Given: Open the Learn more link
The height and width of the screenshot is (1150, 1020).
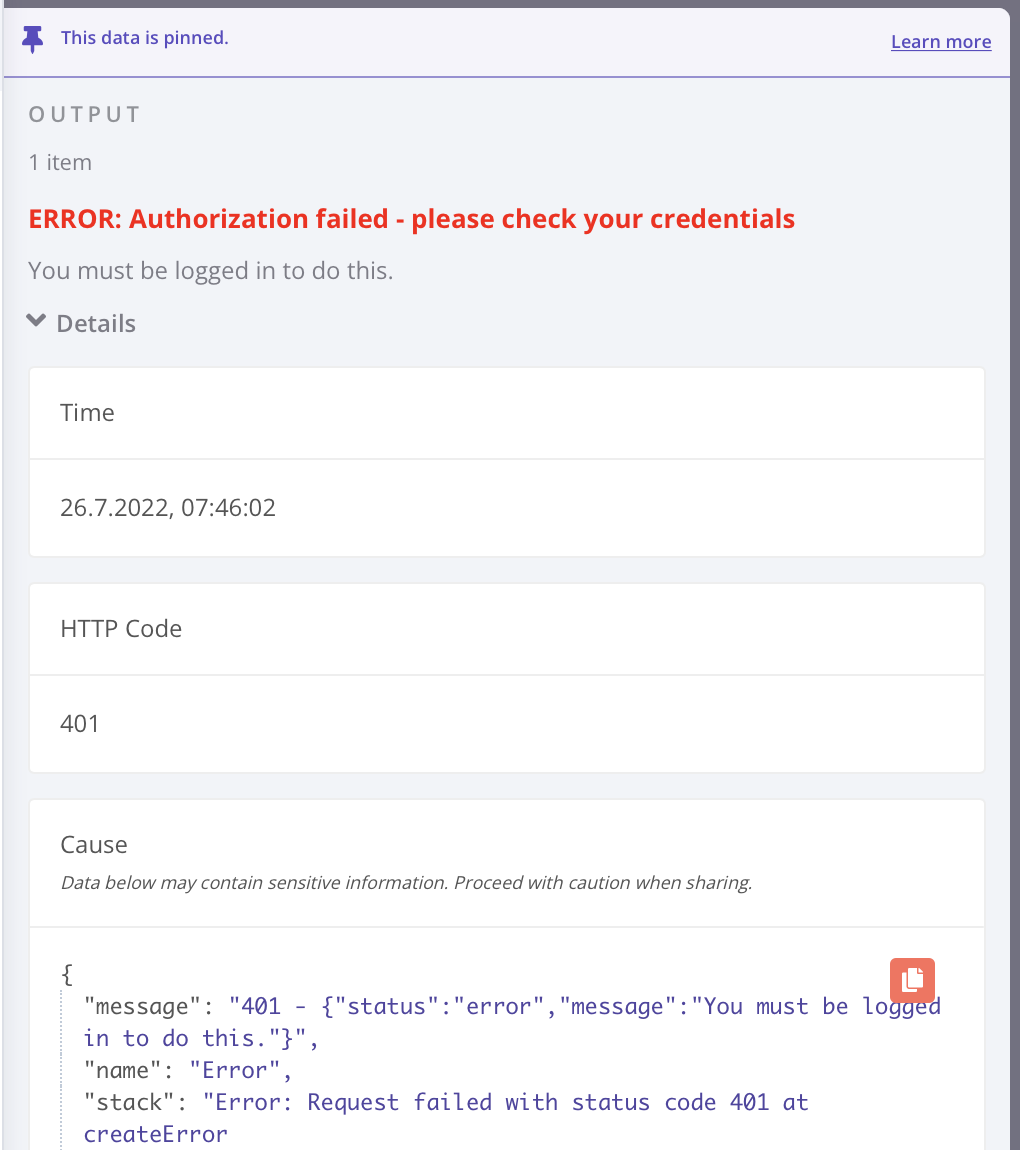Looking at the screenshot, I should (940, 41).
